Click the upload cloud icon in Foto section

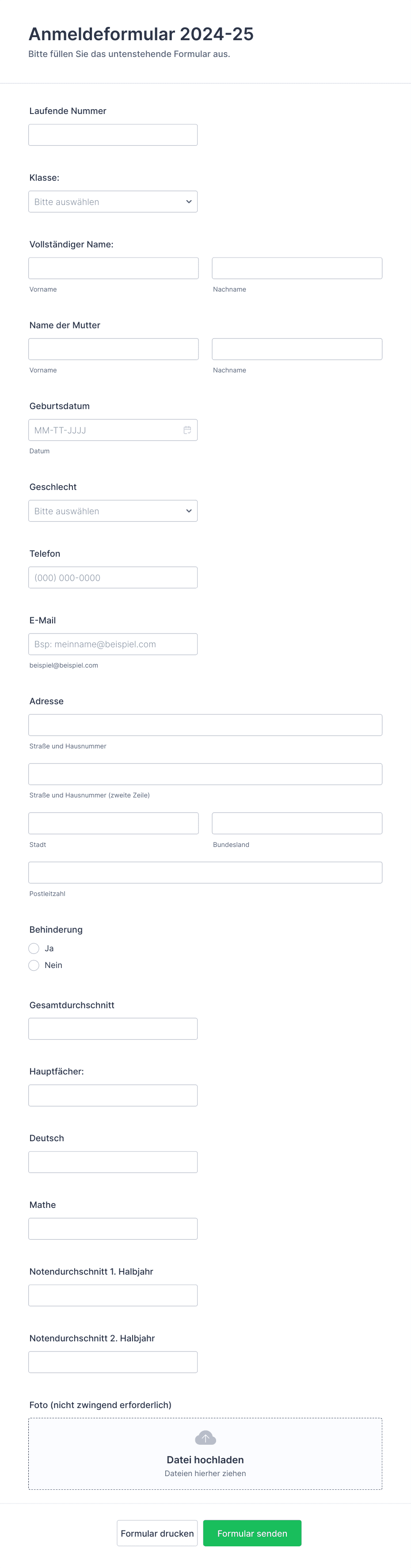tap(205, 1437)
